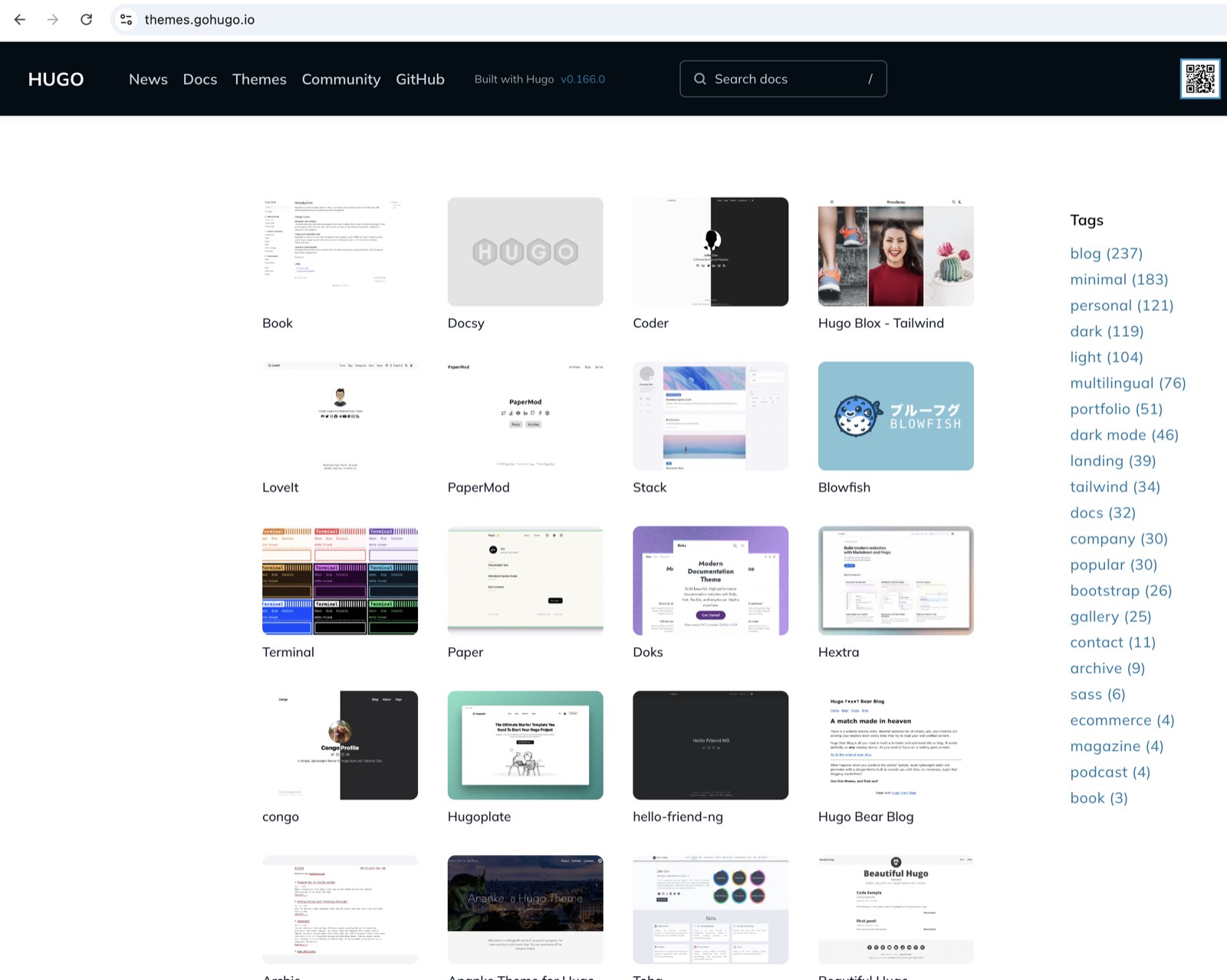Click the Hugo Bear Blog title
The image size is (1227, 980).
coord(866,817)
